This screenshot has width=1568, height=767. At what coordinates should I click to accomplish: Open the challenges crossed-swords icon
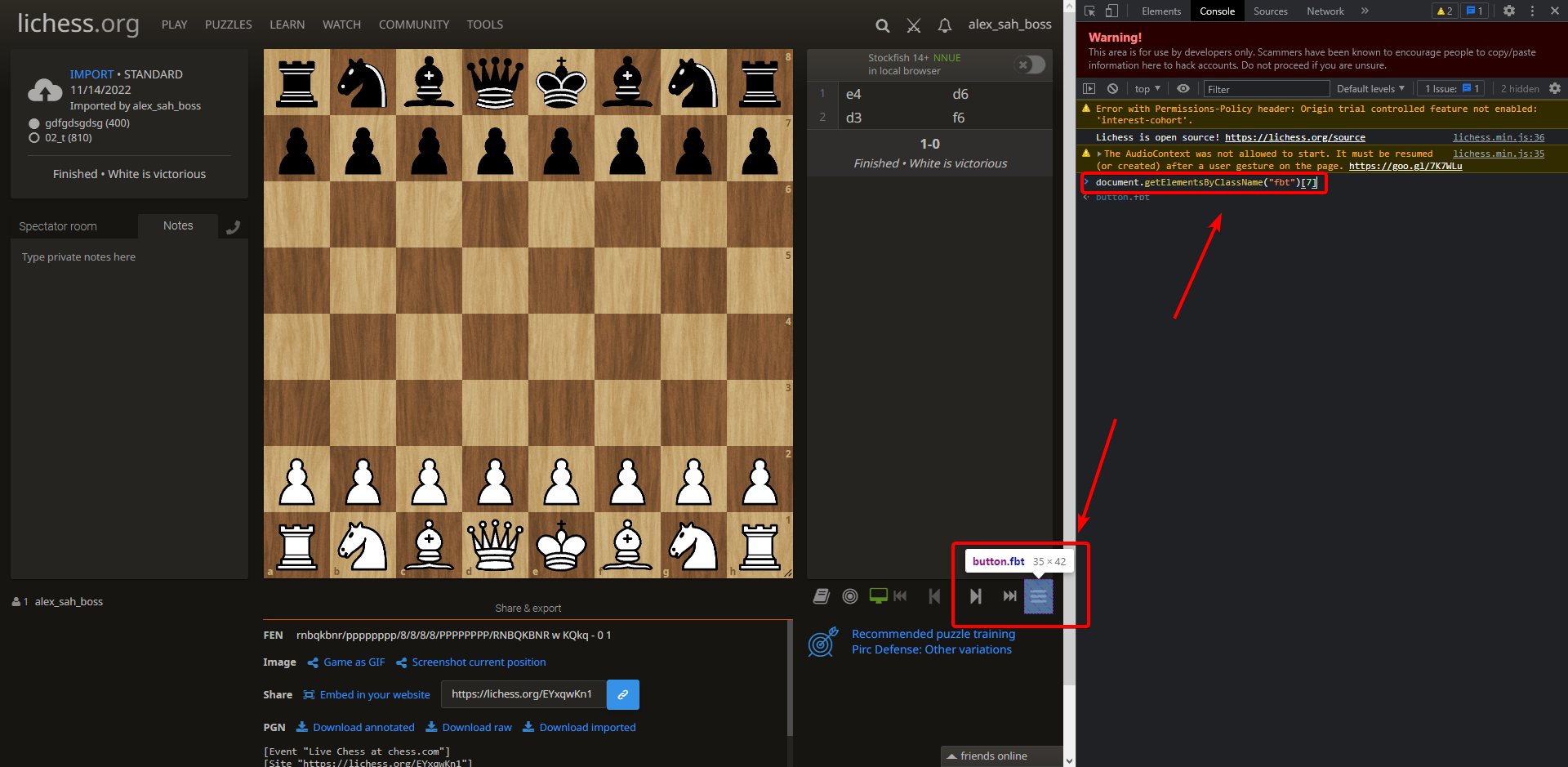click(x=914, y=25)
